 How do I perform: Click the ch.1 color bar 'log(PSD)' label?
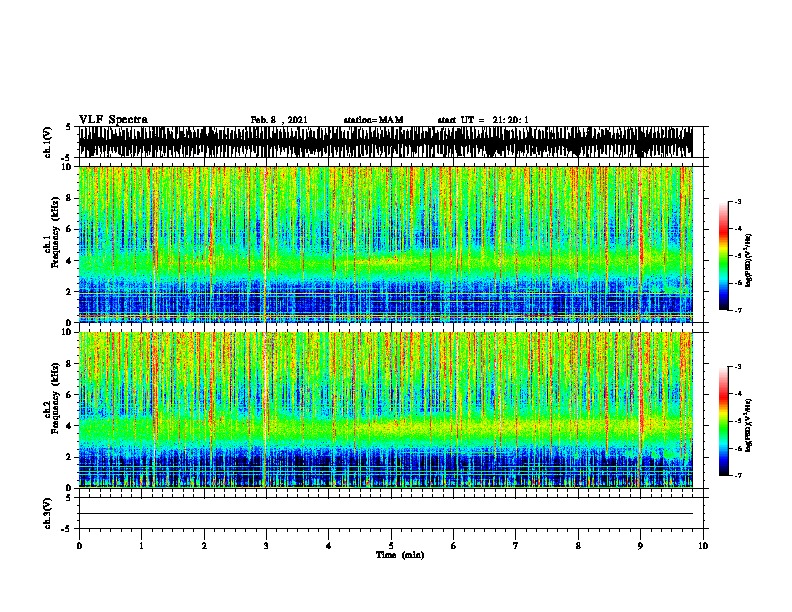[749, 260]
